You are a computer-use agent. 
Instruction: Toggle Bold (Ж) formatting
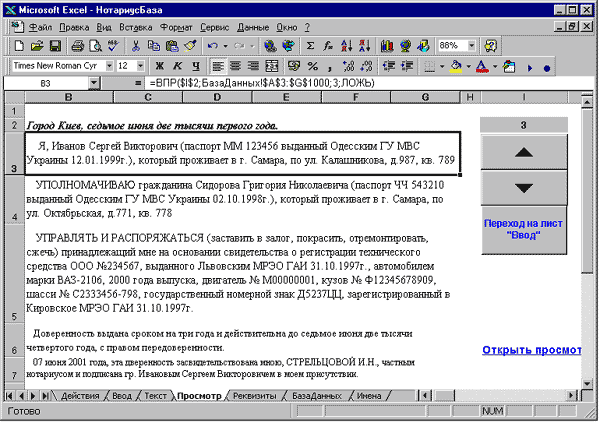coord(160,67)
